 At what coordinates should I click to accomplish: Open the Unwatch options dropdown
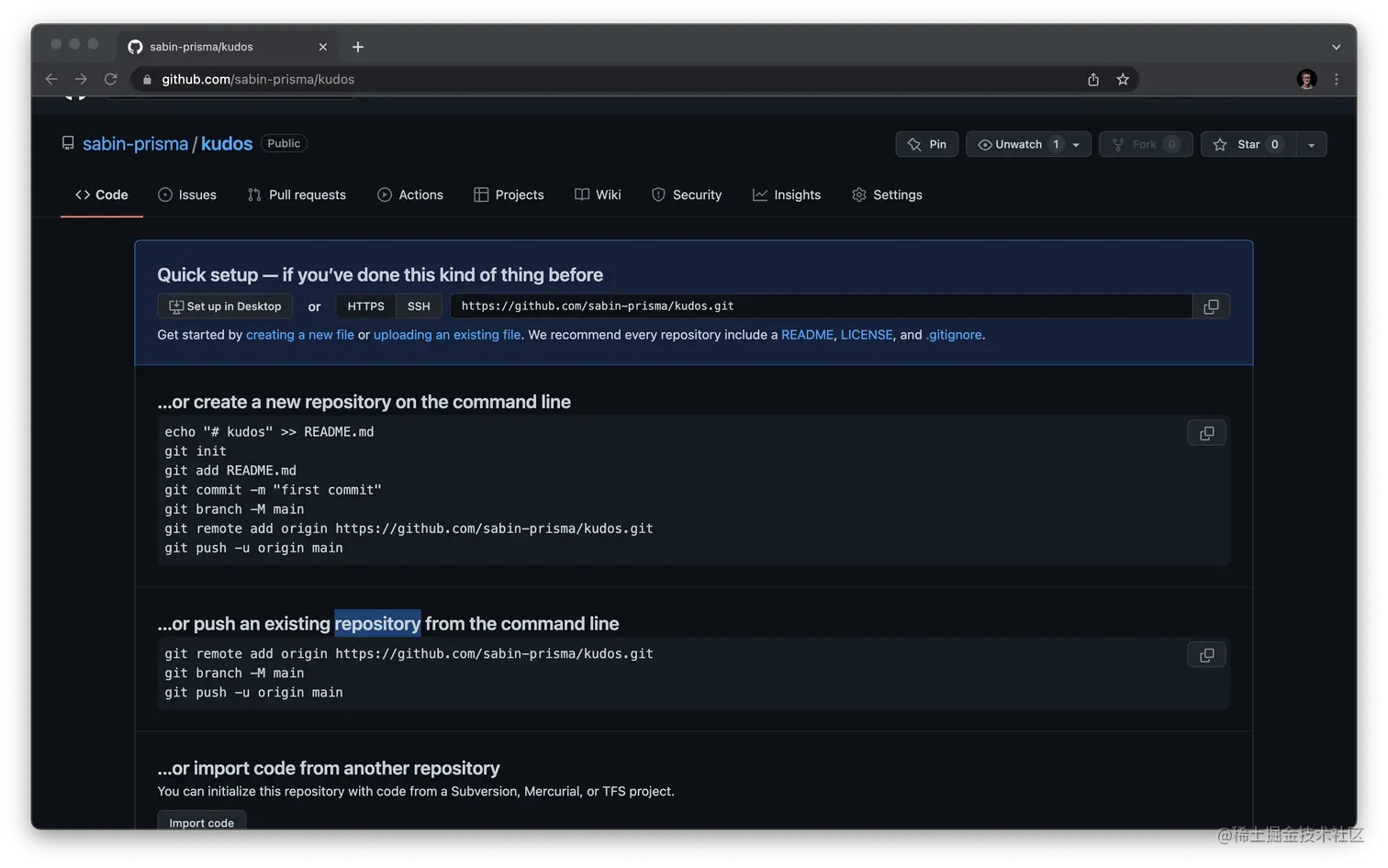click(1075, 144)
